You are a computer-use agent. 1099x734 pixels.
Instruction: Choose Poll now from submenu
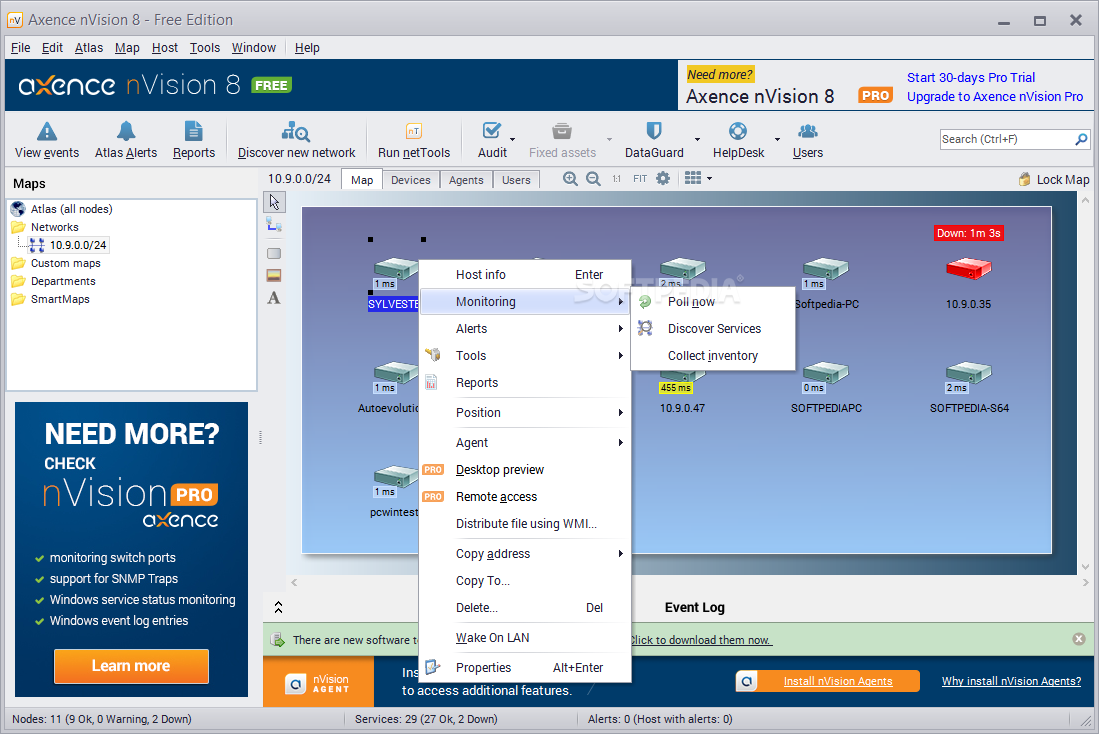click(713, 301)
